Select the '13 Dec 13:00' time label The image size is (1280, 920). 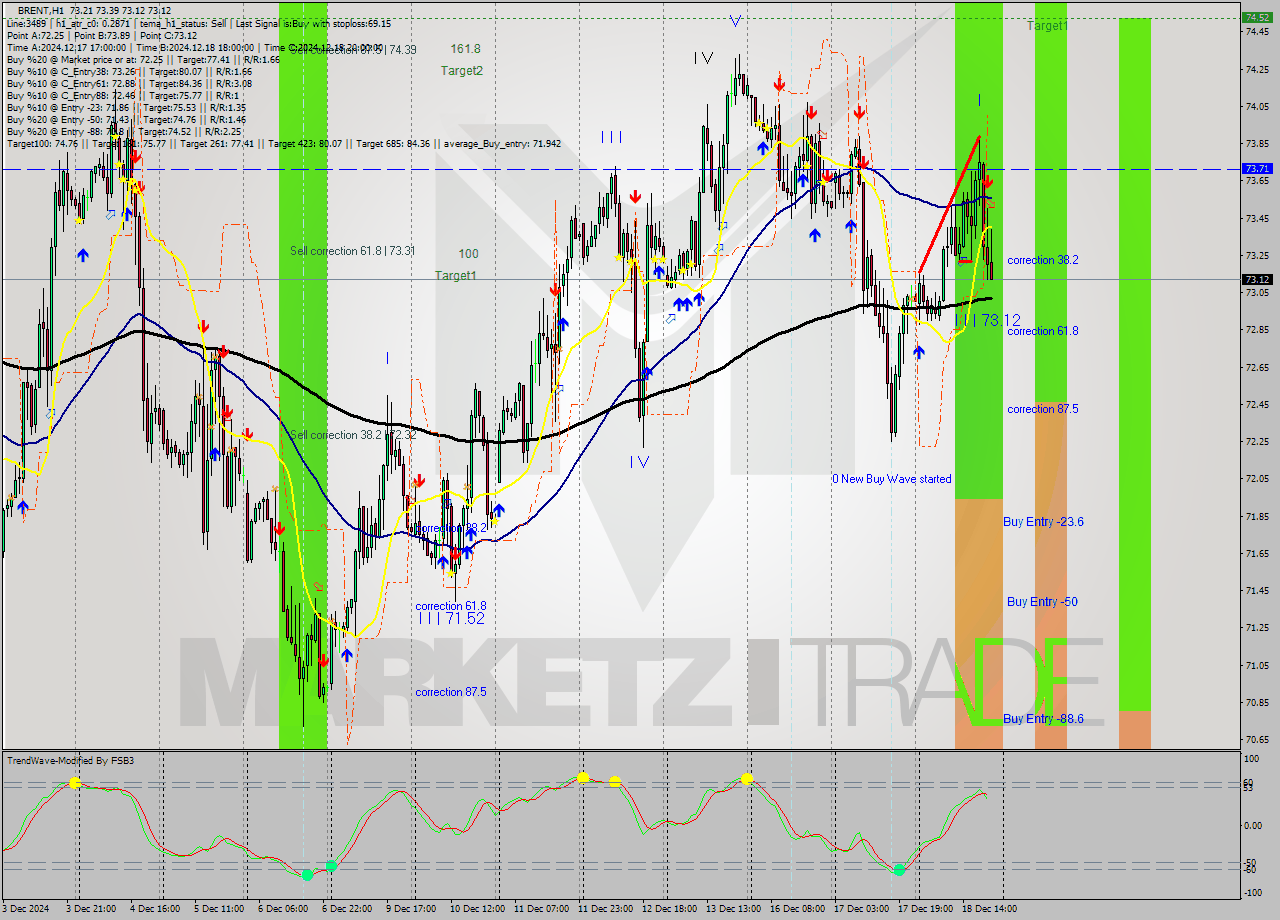pyautogui.click(x=733, y=909)
